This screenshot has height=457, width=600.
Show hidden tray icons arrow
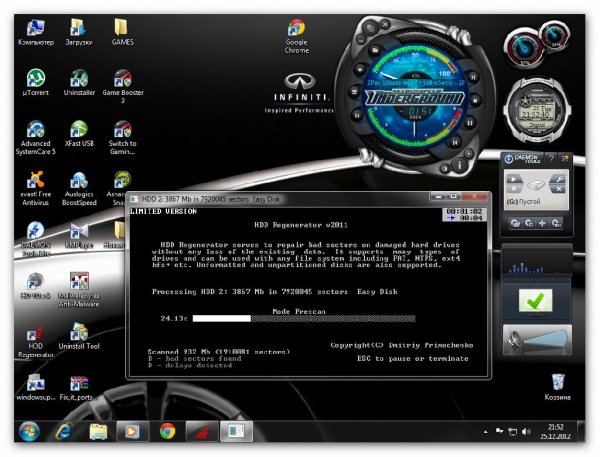tap(486, 432)
